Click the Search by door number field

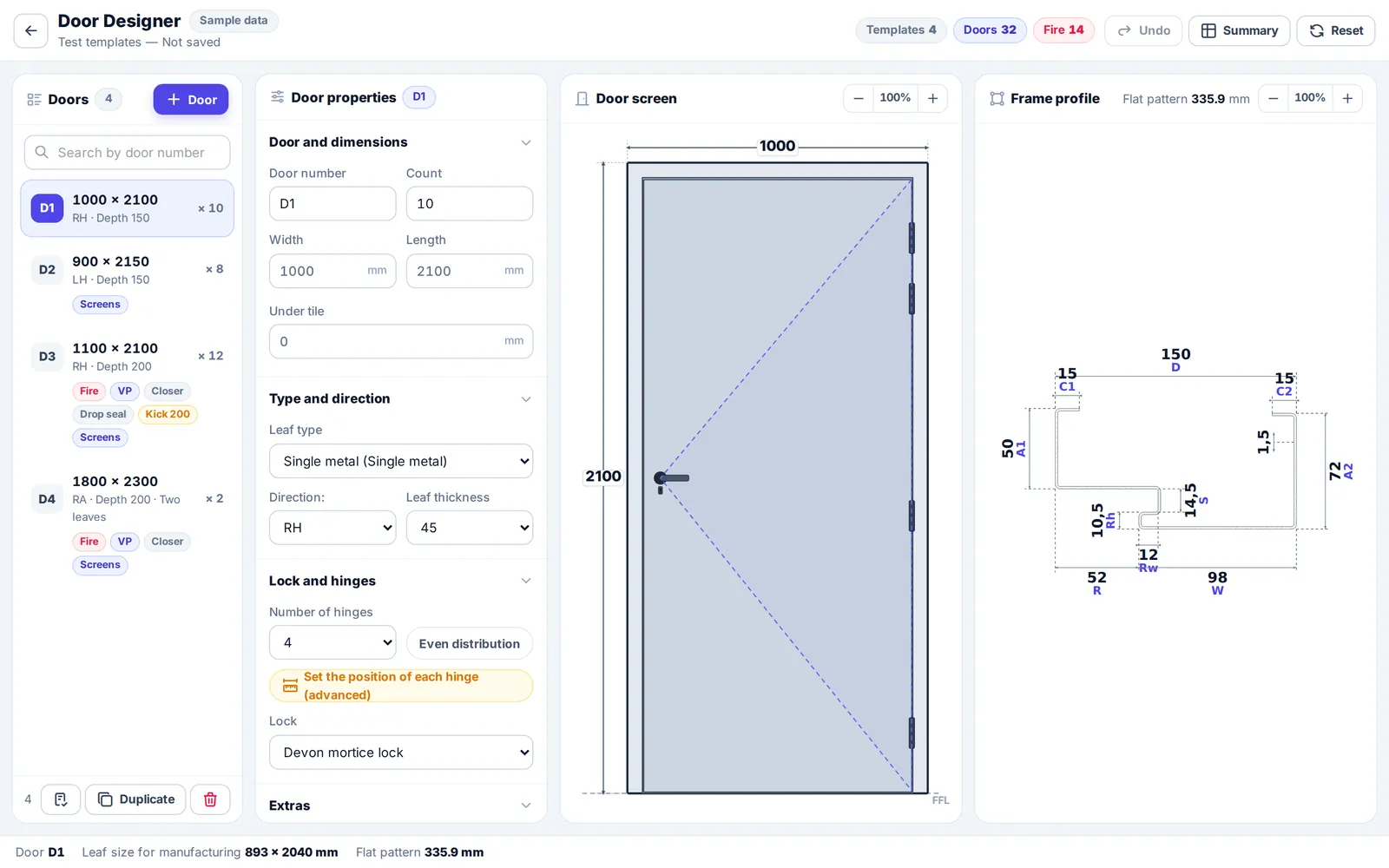pos(128,153)
